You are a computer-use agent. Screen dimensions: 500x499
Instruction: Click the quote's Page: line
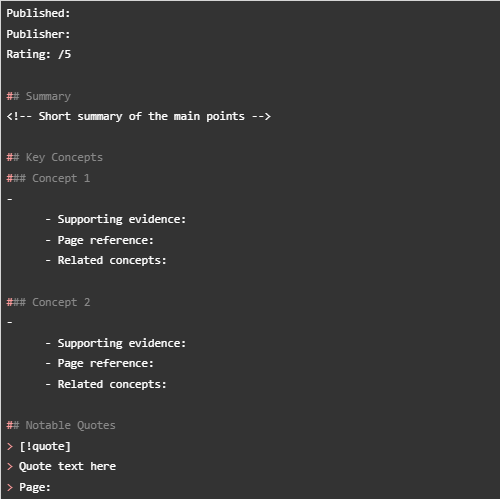29,487
